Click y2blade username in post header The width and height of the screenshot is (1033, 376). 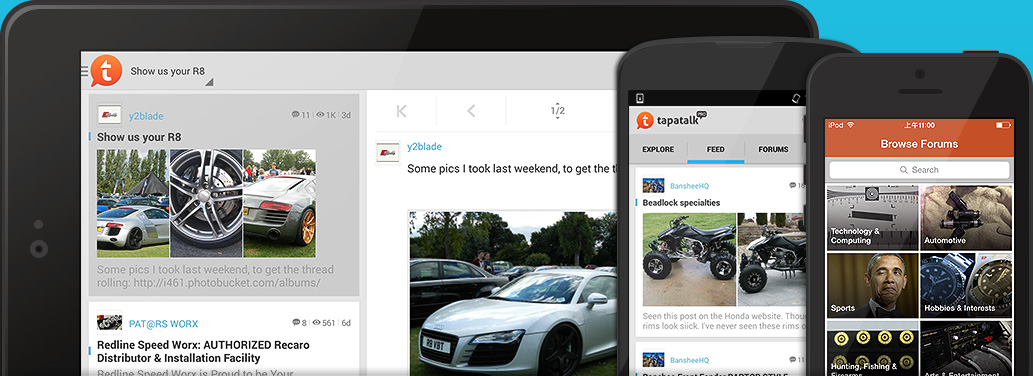(424, 146)
